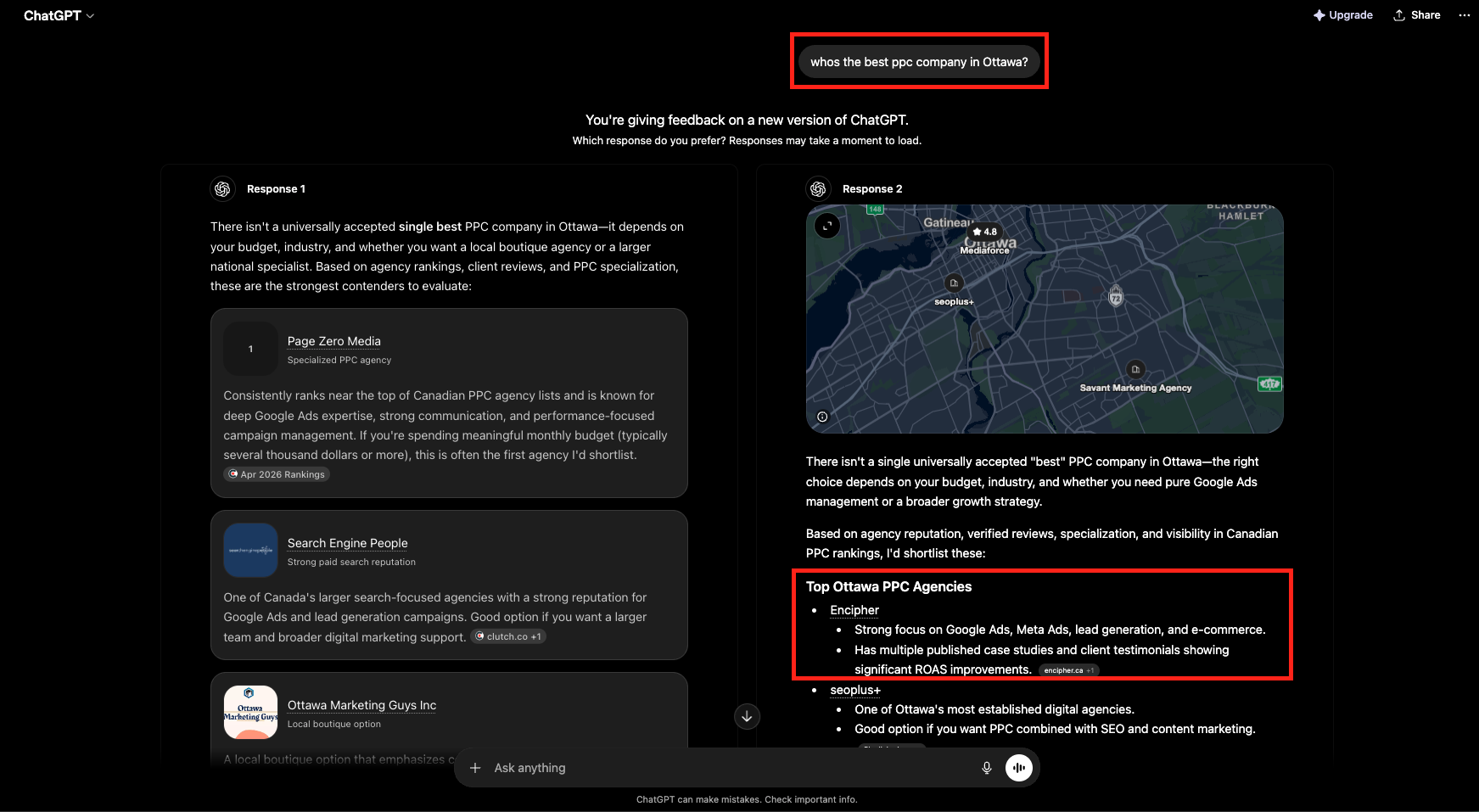
Task: Open the encipher.ca source chip
Action: click(x=1068, y=670)
